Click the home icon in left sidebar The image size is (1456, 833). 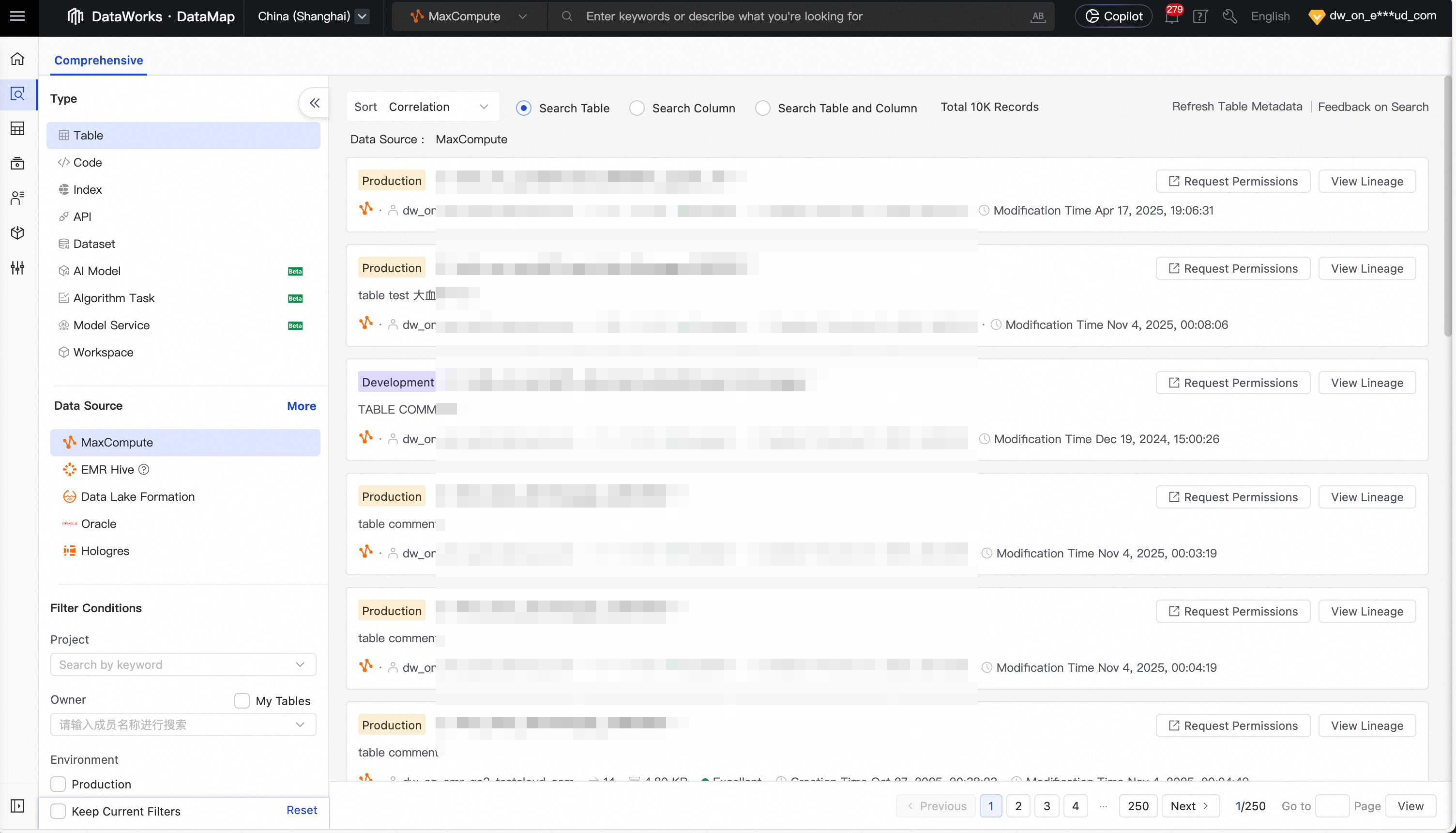[18, 59]
